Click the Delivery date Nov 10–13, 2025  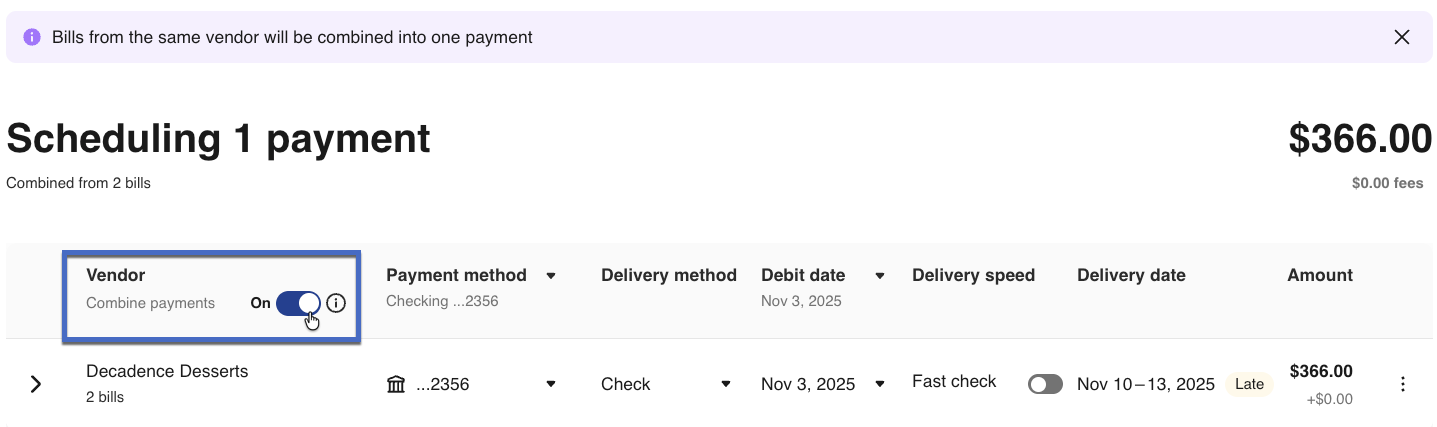[x=1145, y=384]
